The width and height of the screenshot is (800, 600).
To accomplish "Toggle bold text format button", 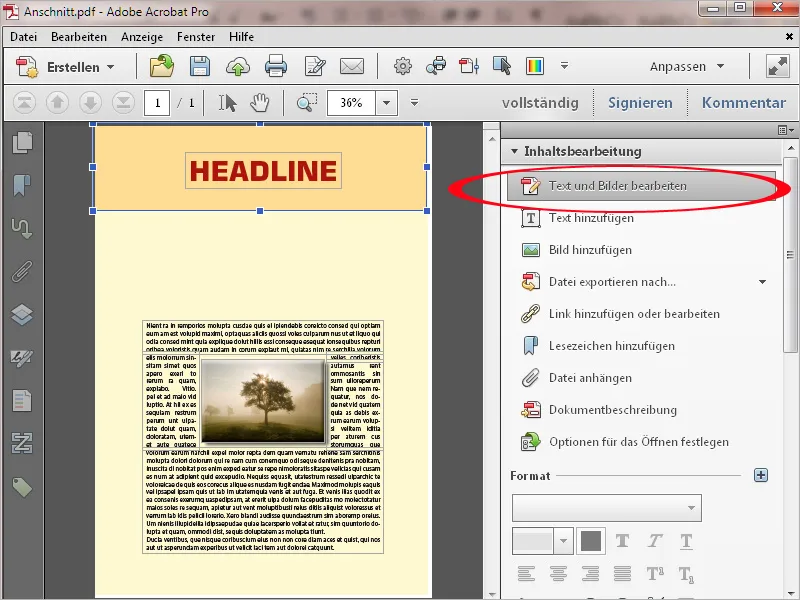I will click(x=622, y=541).
